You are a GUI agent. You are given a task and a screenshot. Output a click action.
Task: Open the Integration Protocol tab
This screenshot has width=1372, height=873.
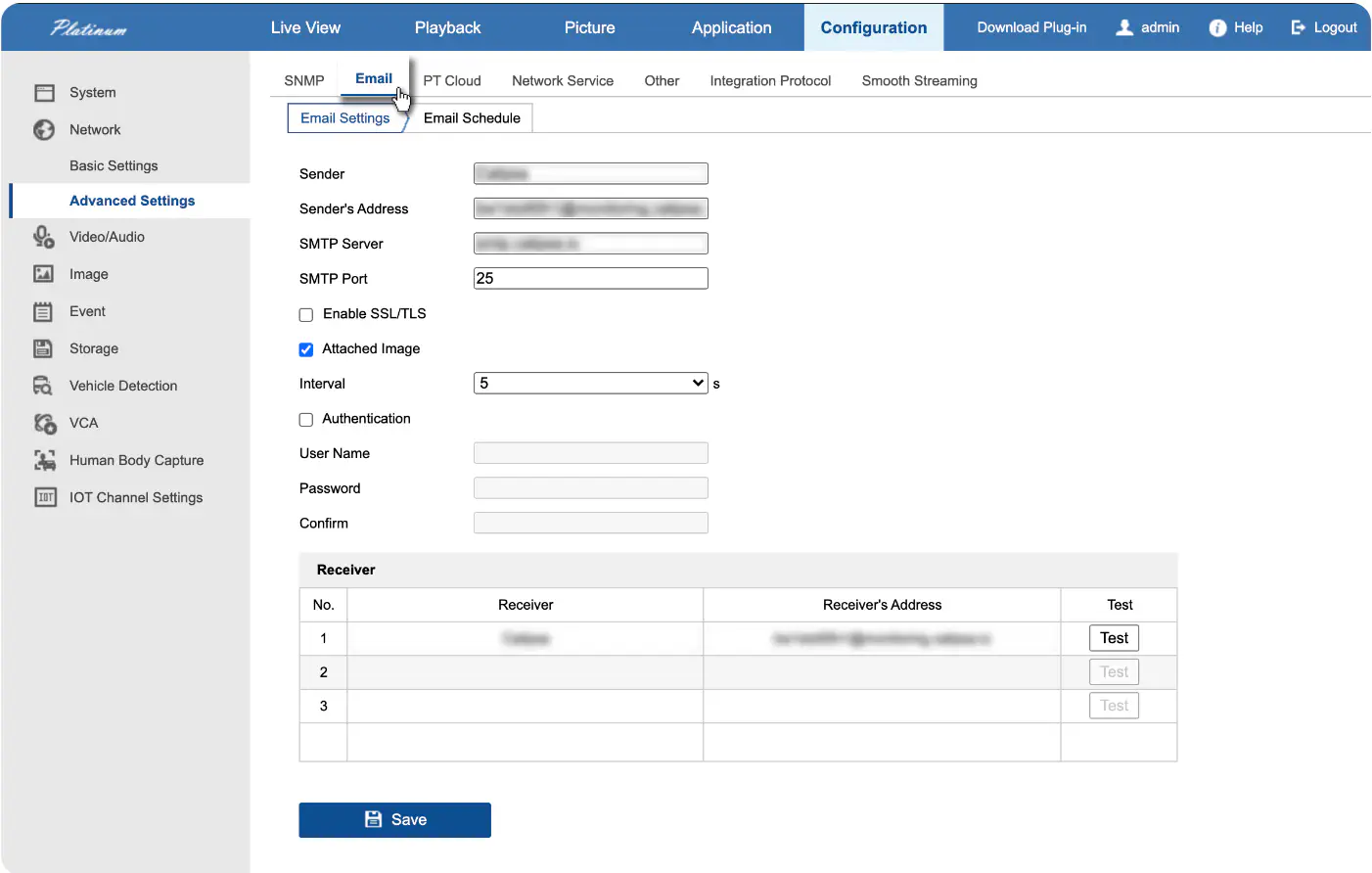770,80
